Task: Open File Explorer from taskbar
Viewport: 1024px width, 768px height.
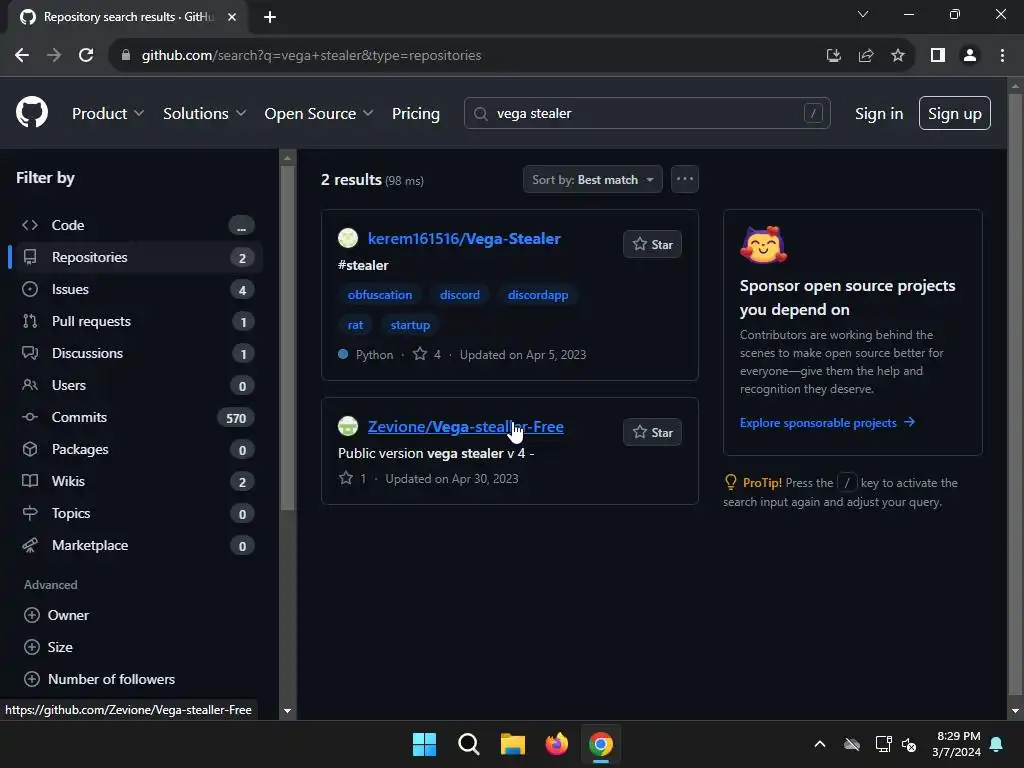Action: [513, 744]
